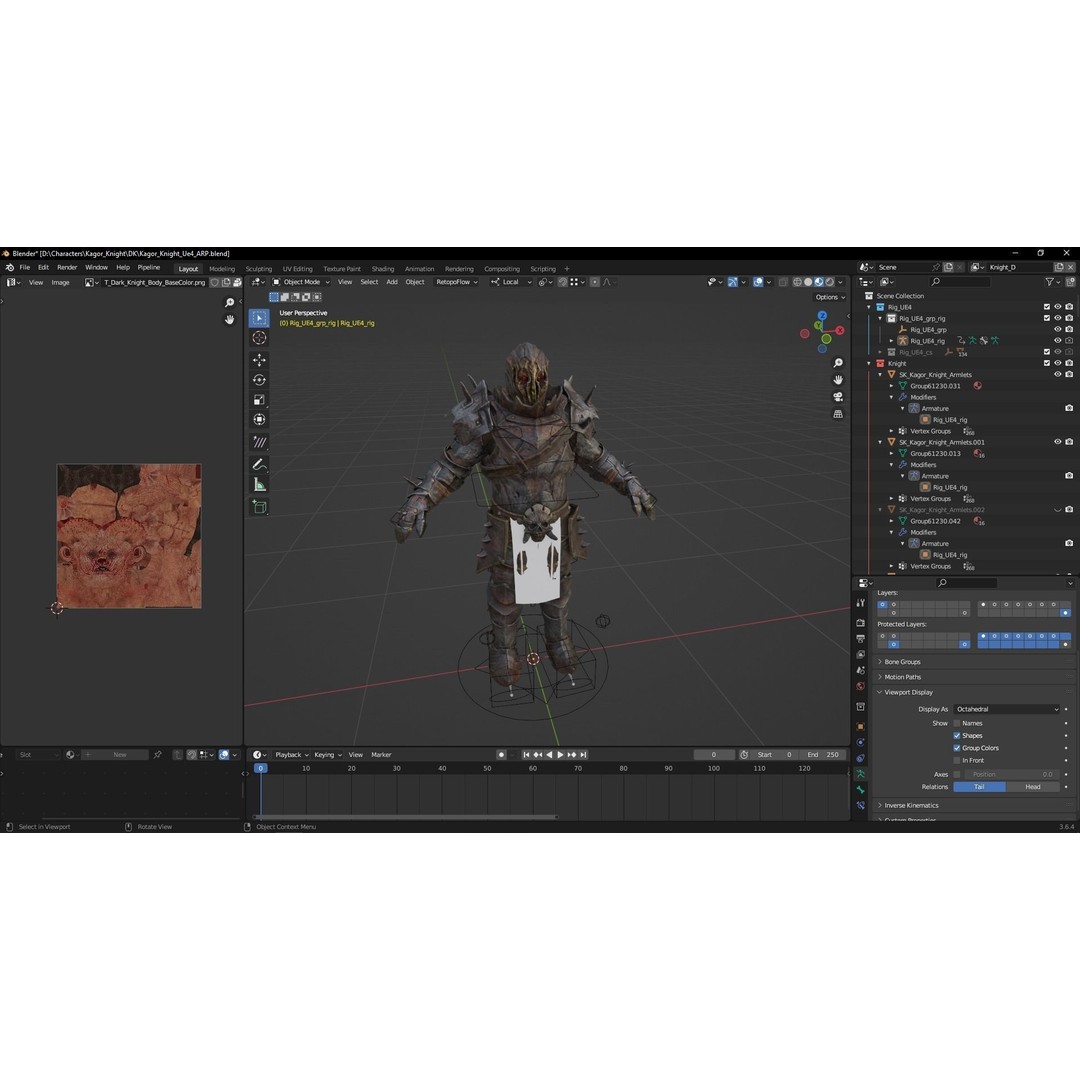
Task: Expand the Inverse Kinematics panel
Action: (x=911, y=805)
